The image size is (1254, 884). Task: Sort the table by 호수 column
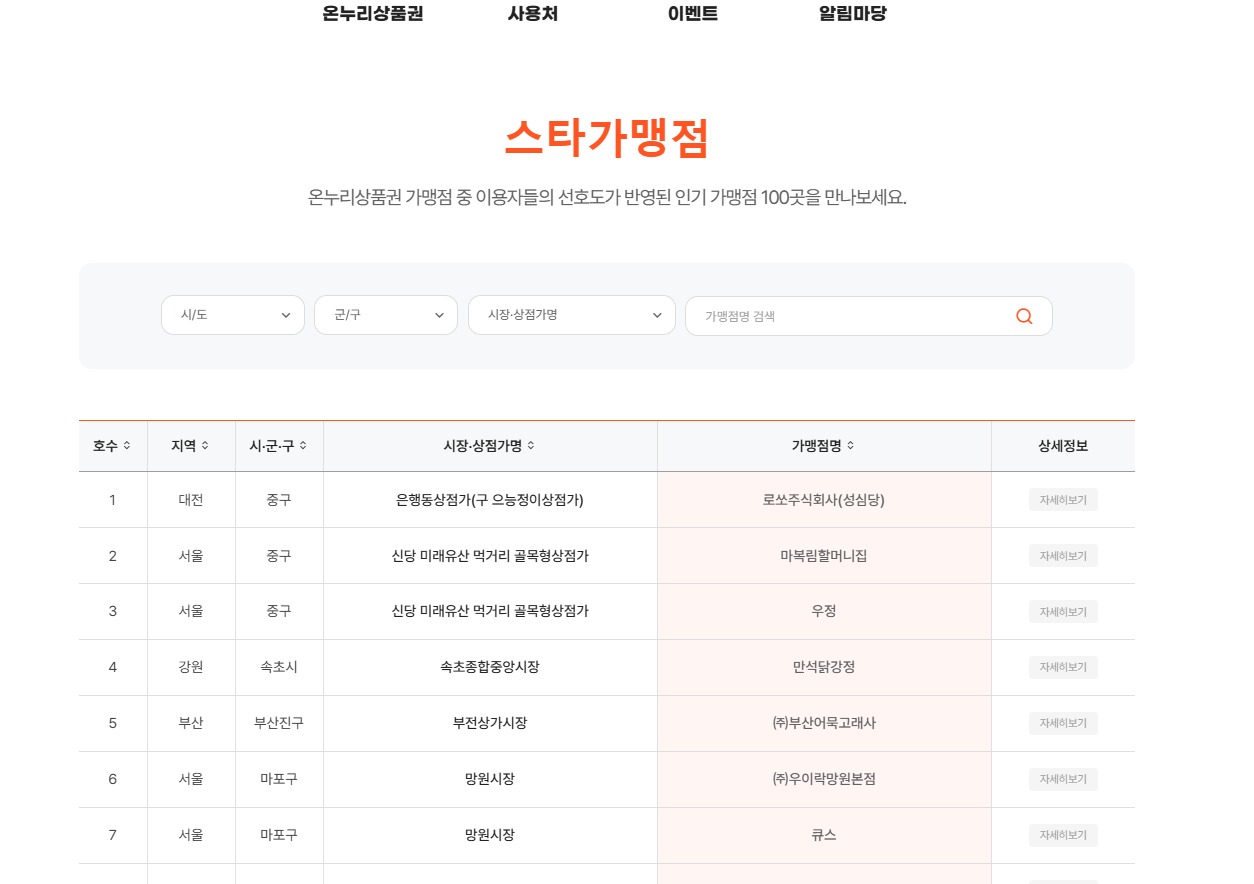113,446
